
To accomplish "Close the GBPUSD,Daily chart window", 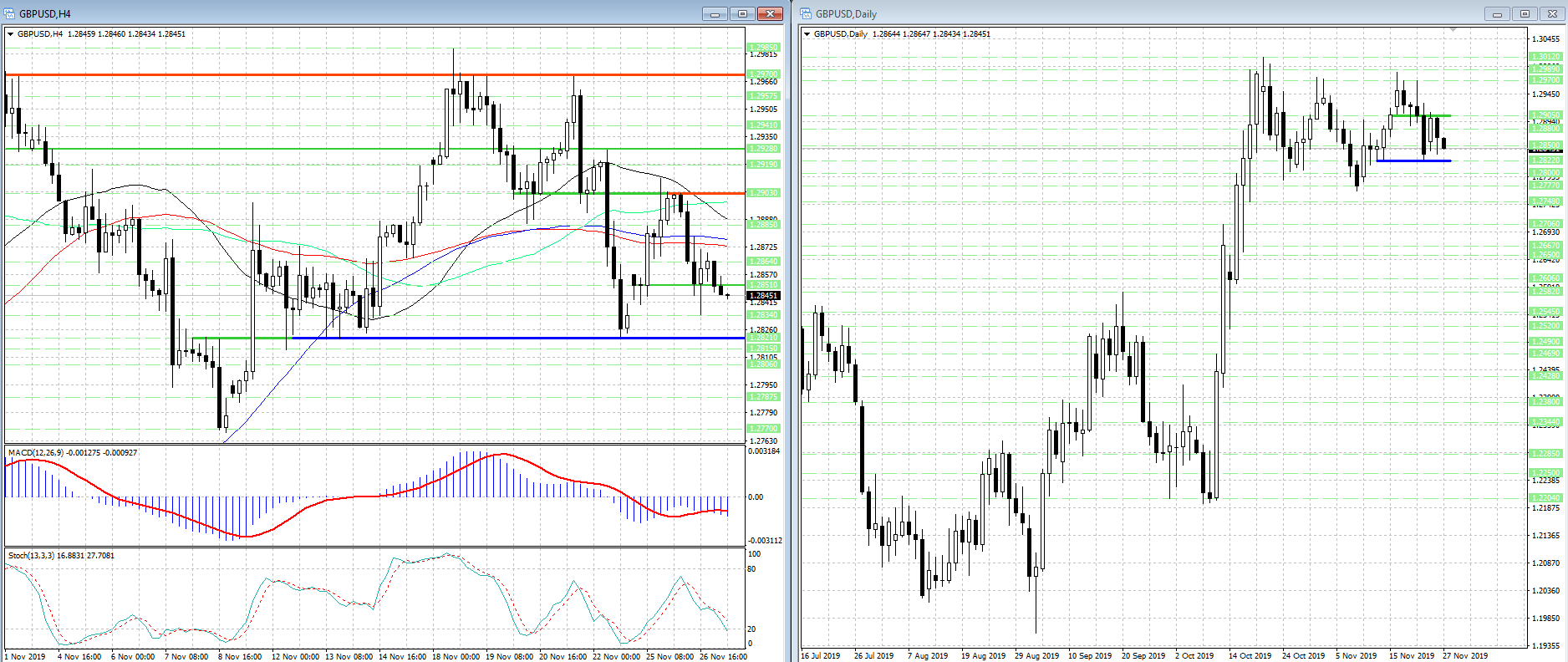I will pos(1552,13).
